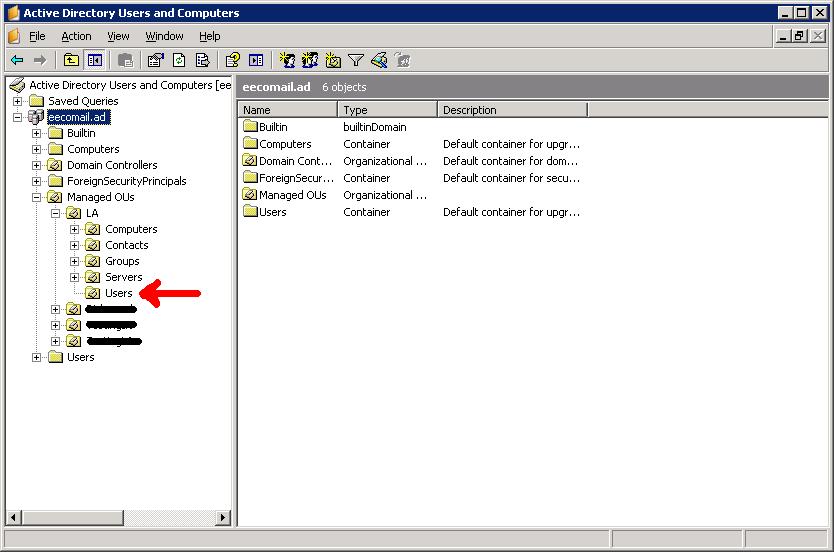834x552 pixels.
Task: Click the ForeignSecur... folder icon in list
Action: click(x=250, y=178)
